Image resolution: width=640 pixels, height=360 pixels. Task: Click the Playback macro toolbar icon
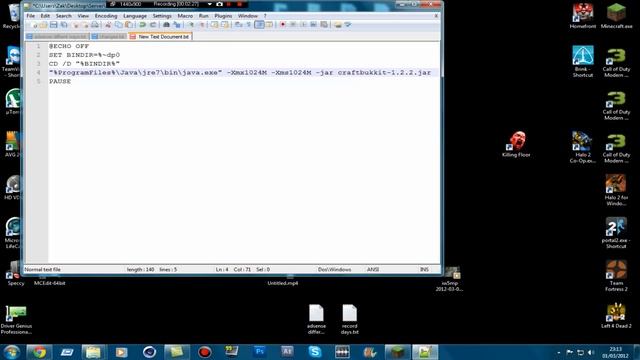303,25
